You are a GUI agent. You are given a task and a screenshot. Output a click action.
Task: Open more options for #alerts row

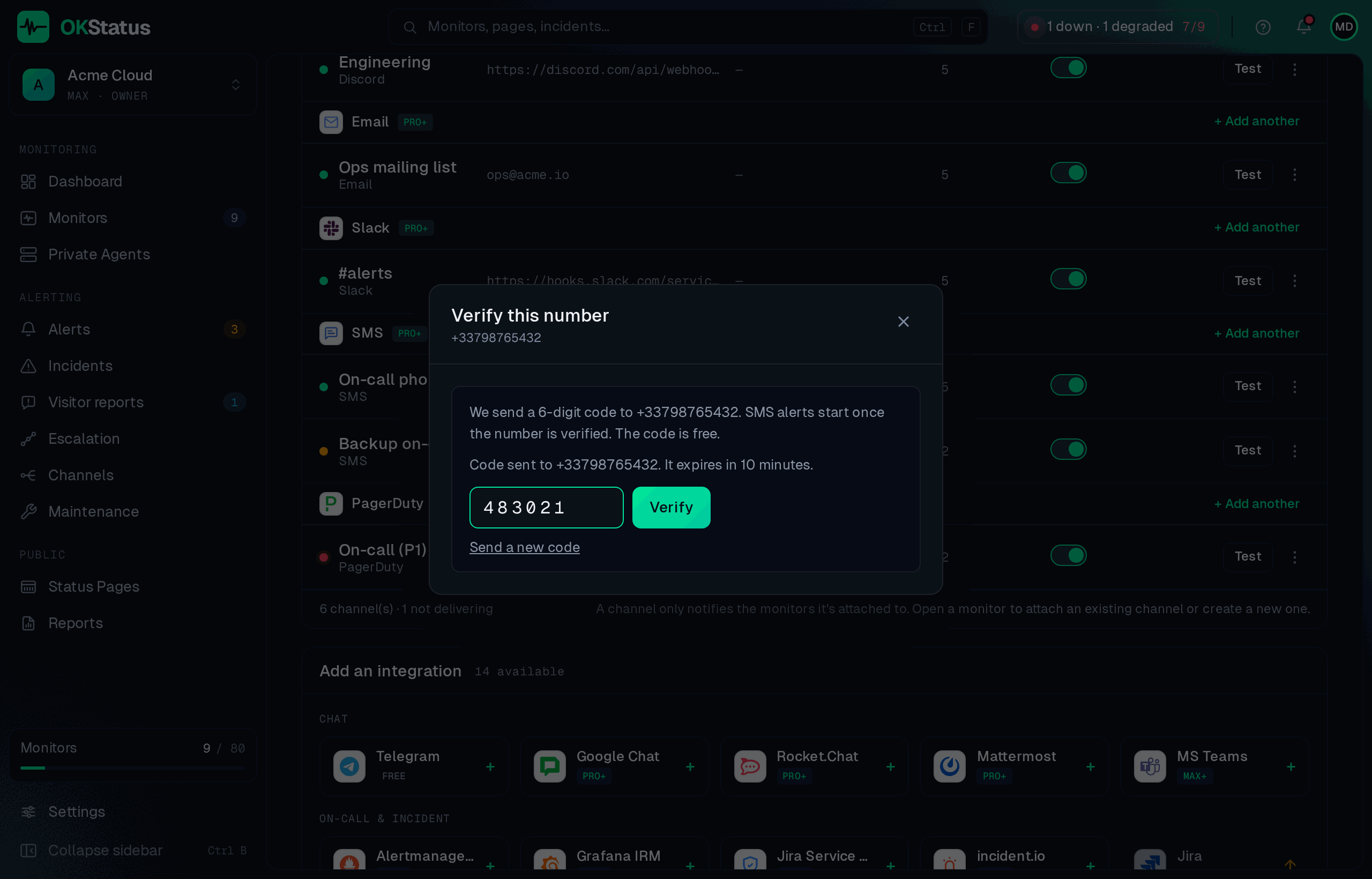[x=1295, y=281]
